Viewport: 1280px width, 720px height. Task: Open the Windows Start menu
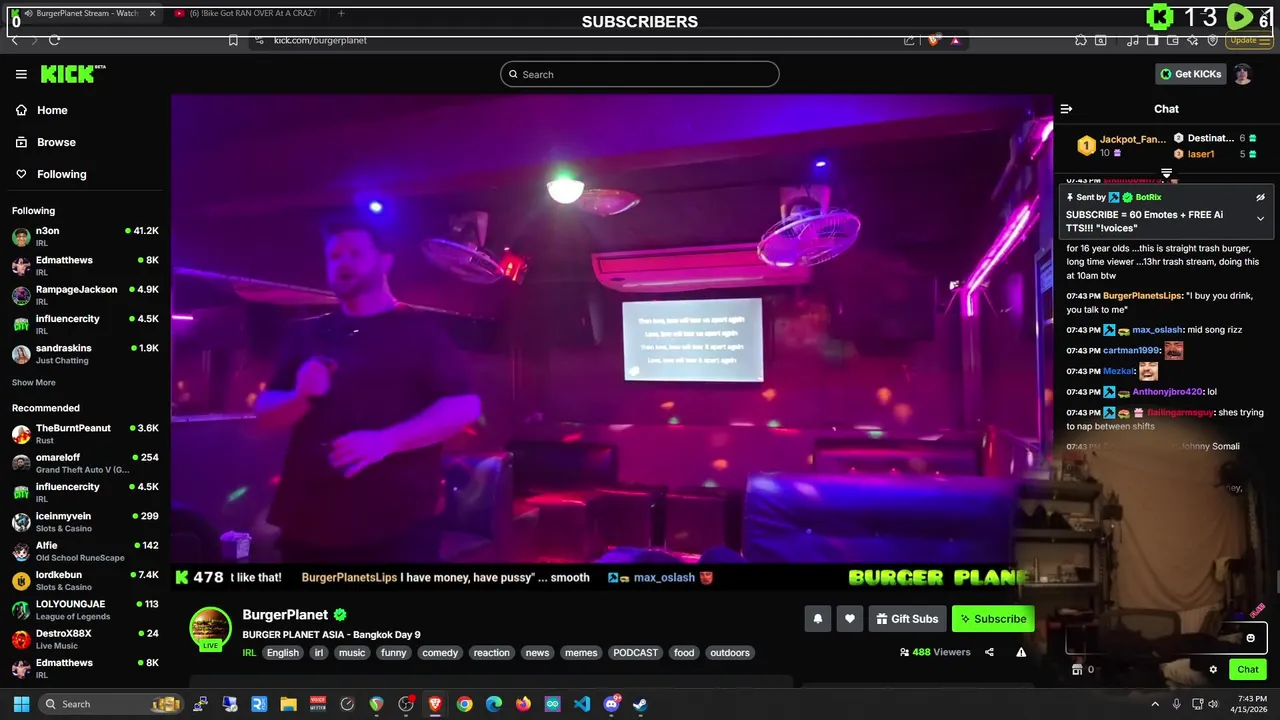click(x=21, y=704)
